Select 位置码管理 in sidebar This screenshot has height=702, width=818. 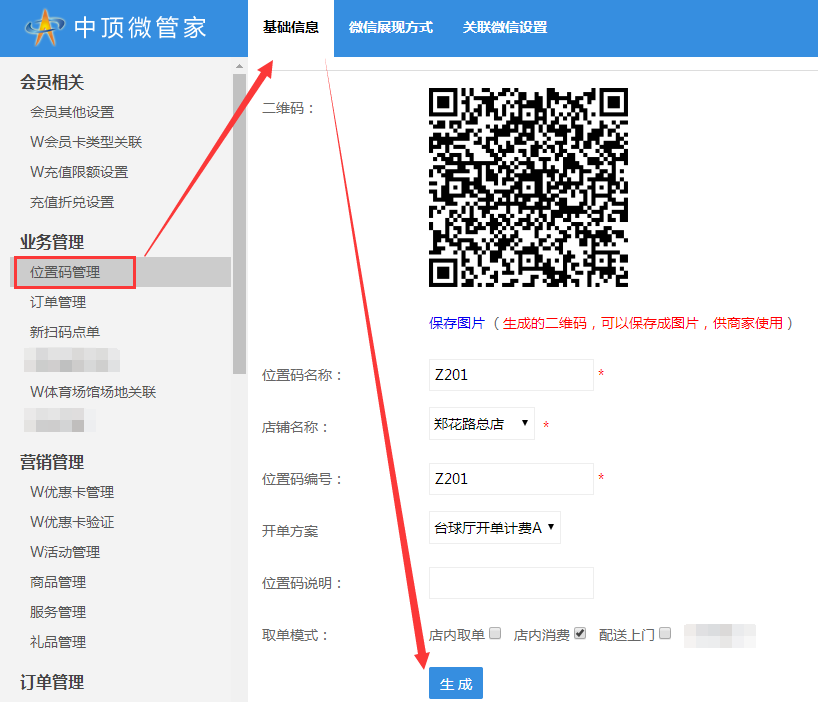coord(65,272)
